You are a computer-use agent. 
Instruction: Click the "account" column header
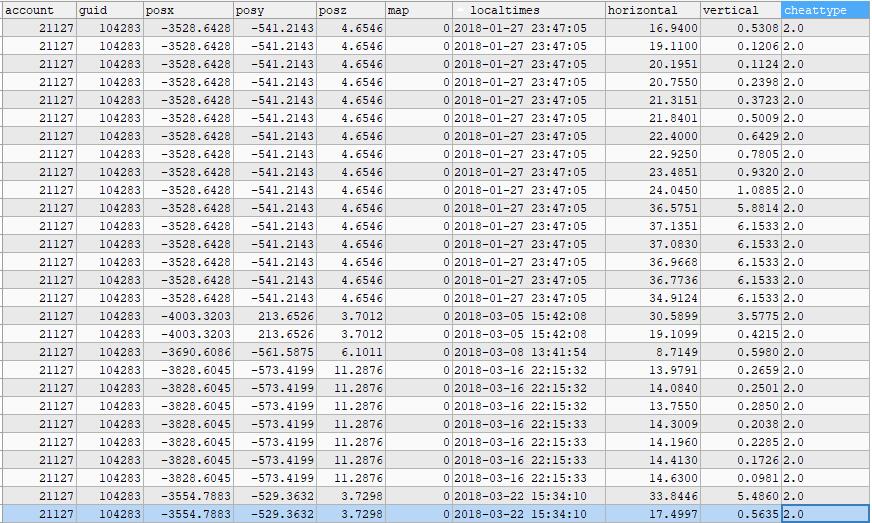tap(38, 10)
